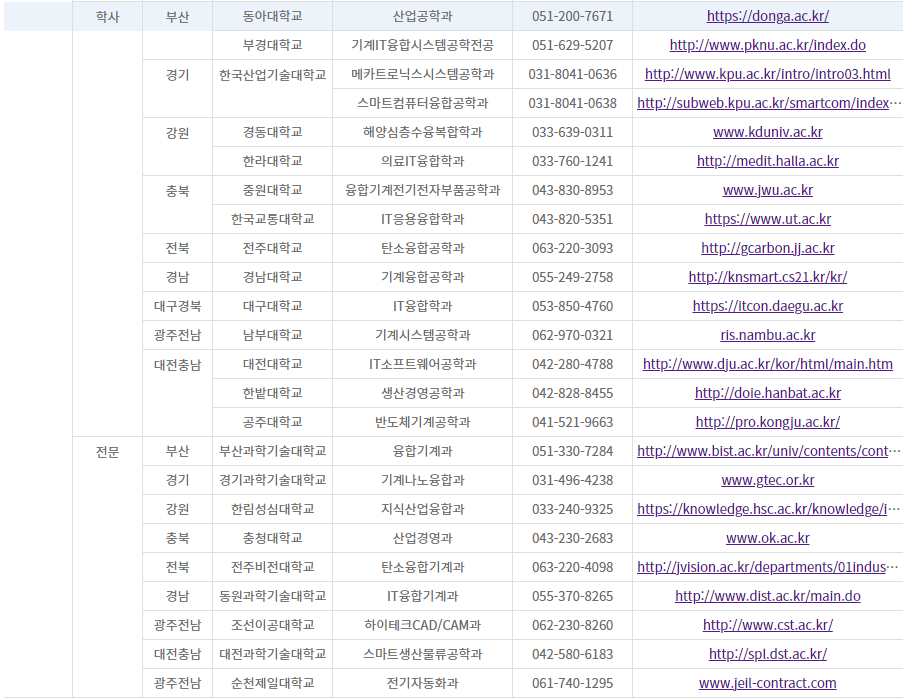Viewport: 905px width, 698px height.
Task: Click the 경남대학교 cell
Action: 272,277
